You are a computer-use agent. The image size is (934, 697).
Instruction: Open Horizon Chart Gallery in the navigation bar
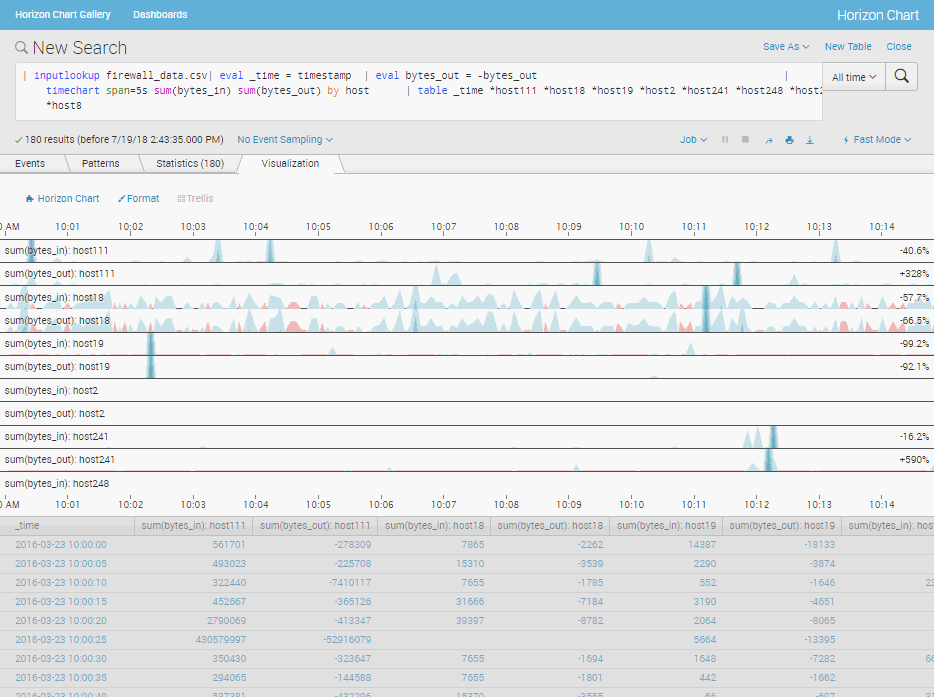63,14
